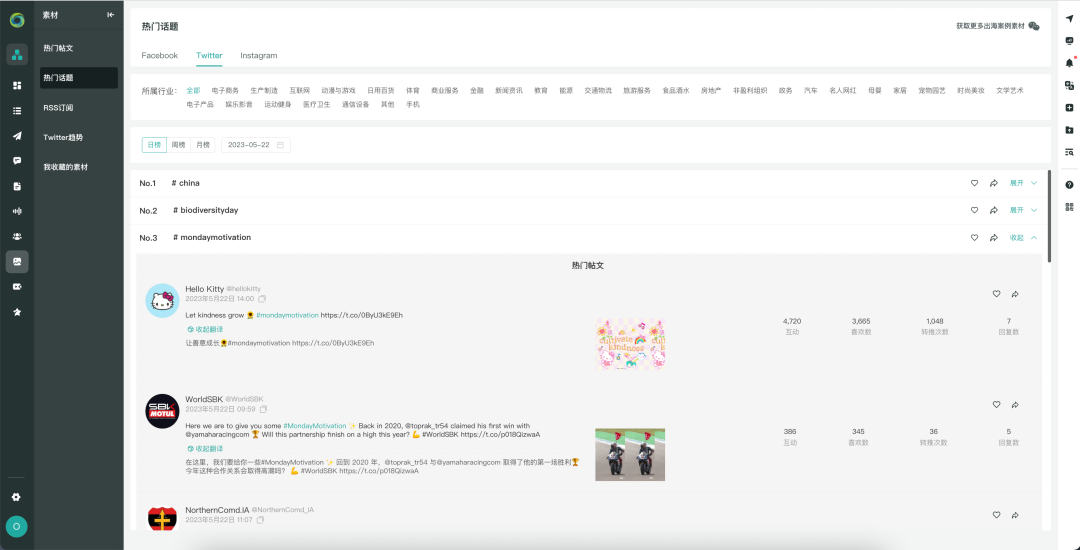Collapse the # mondaymotivation topic with 收起
1080x550 pixels.
[1023, 237]
